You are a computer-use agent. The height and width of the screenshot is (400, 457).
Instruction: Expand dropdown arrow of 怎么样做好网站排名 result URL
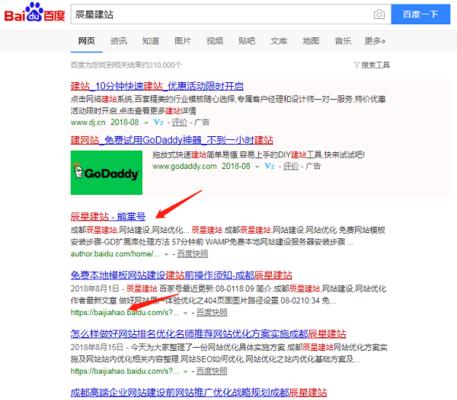click(185, 372)
